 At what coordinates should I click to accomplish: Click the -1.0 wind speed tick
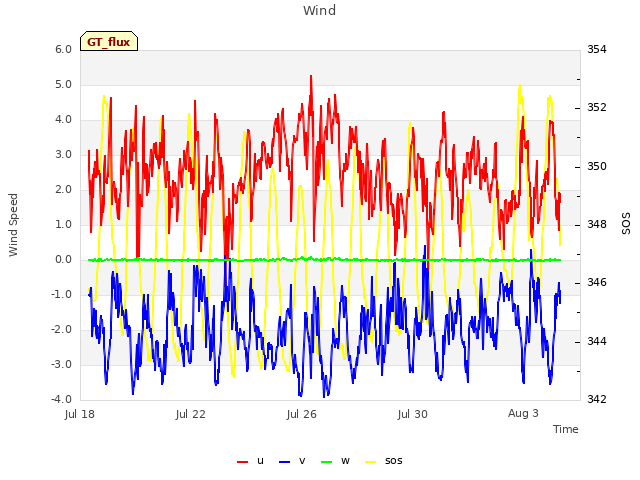tap(62, 294)
